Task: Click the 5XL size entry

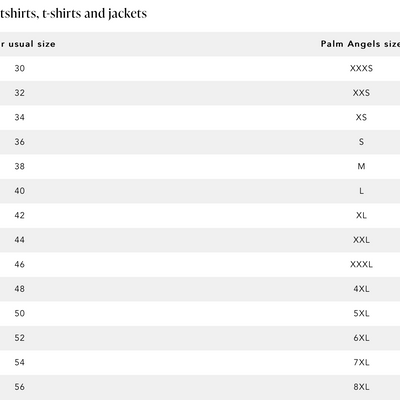Action: coord(361,313)
